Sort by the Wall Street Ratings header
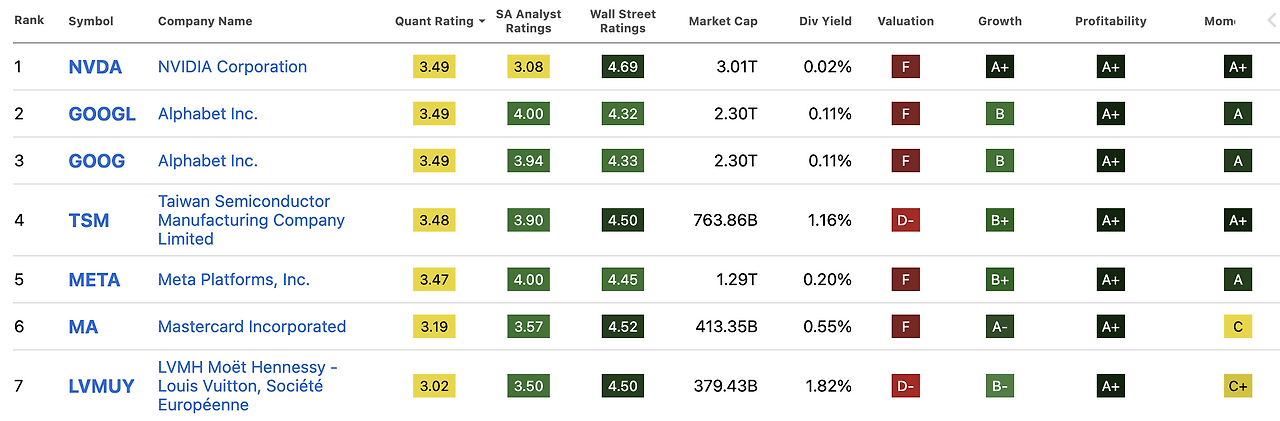The height and width of the screenshot is (421, 1280). 622,21
